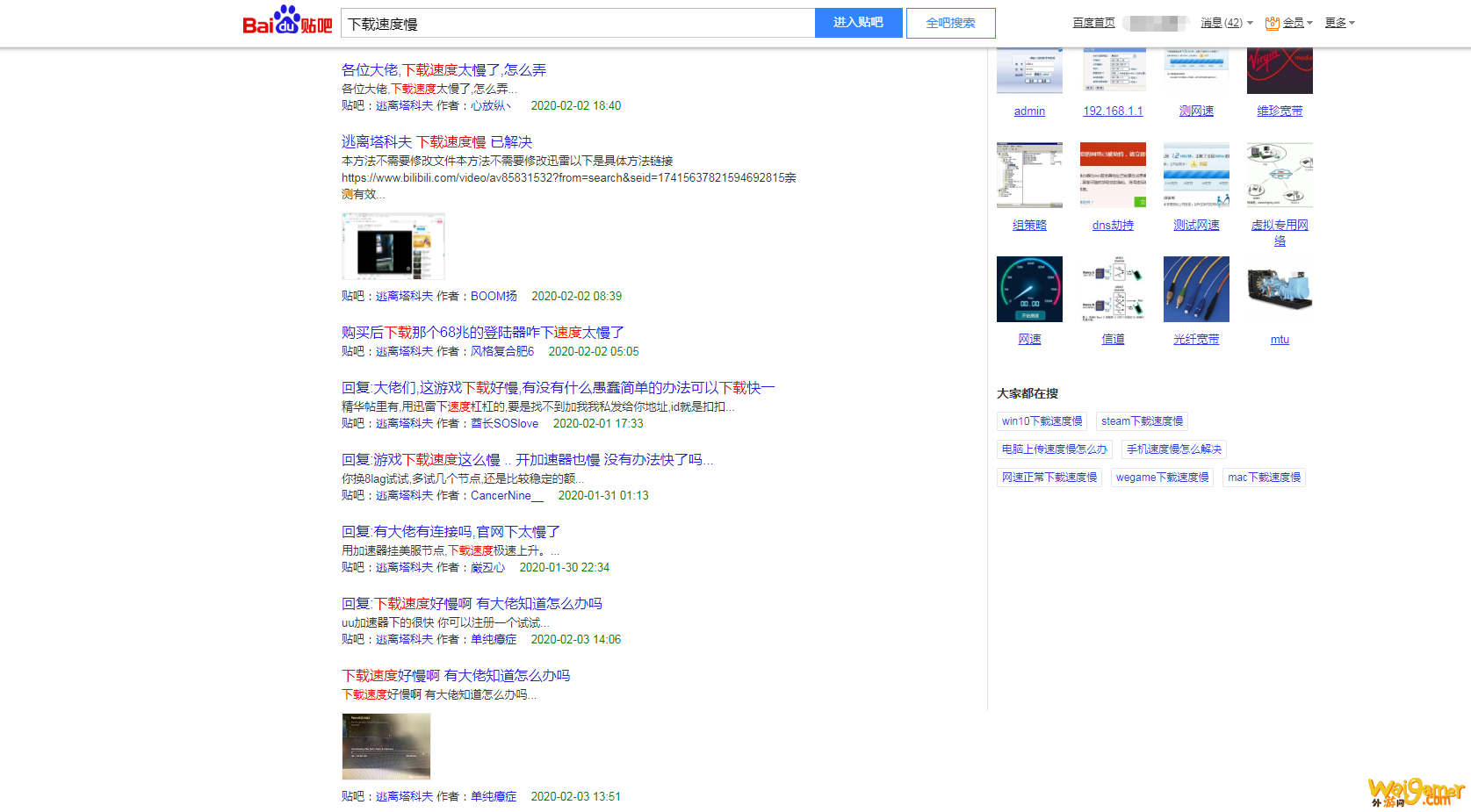Open author link 戲刃心

tap(487, 567)
